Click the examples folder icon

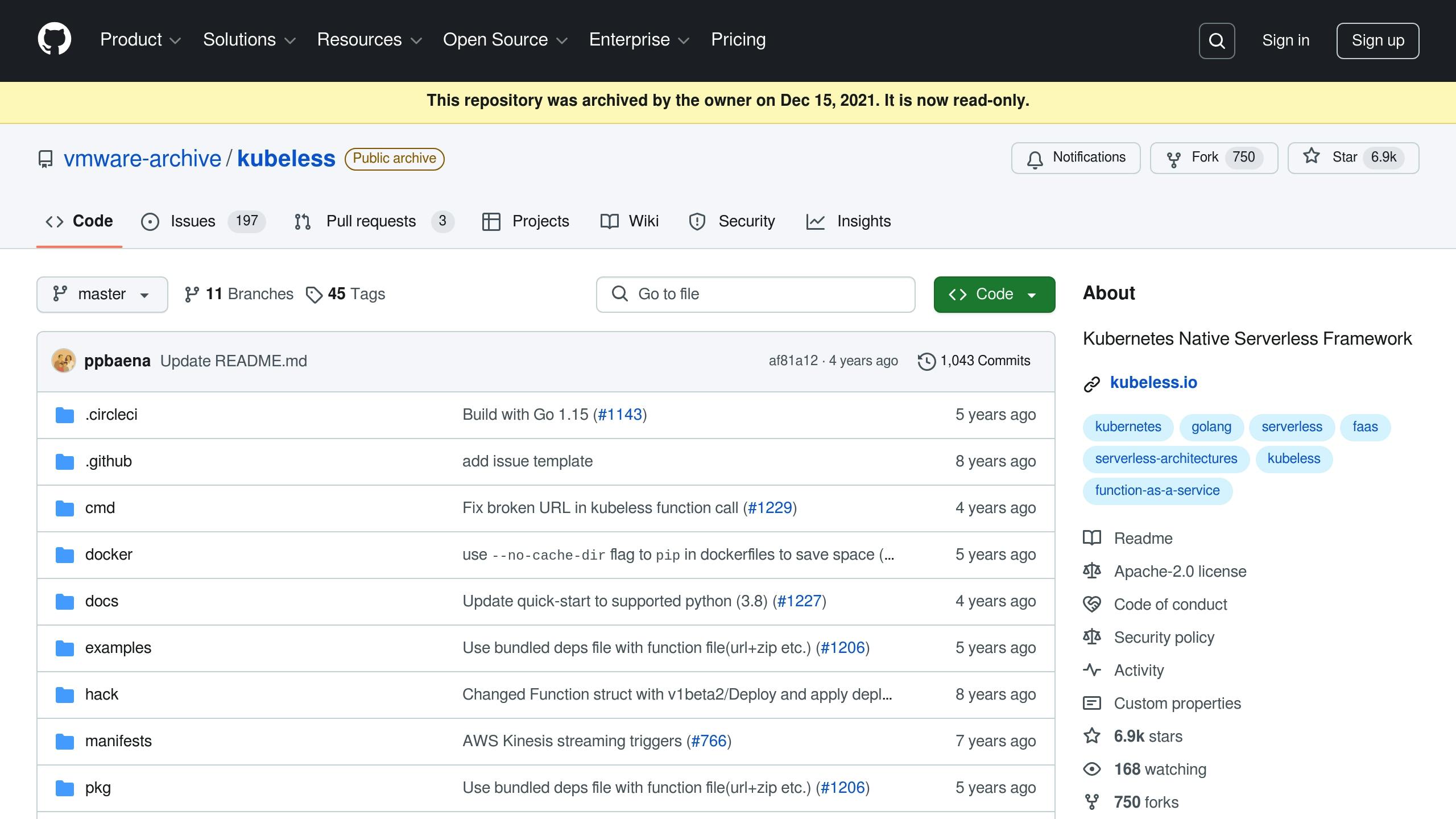(x=65, y=648)
